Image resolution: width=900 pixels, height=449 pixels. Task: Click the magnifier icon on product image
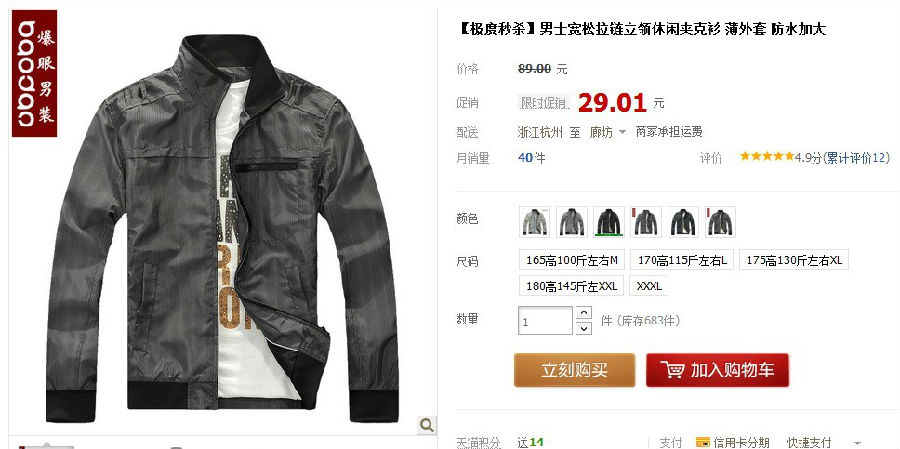tap(426, 425)
